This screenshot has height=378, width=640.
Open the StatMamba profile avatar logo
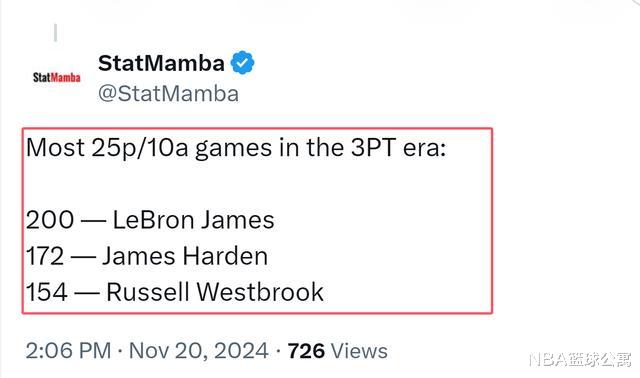click(x=56, y=77)
